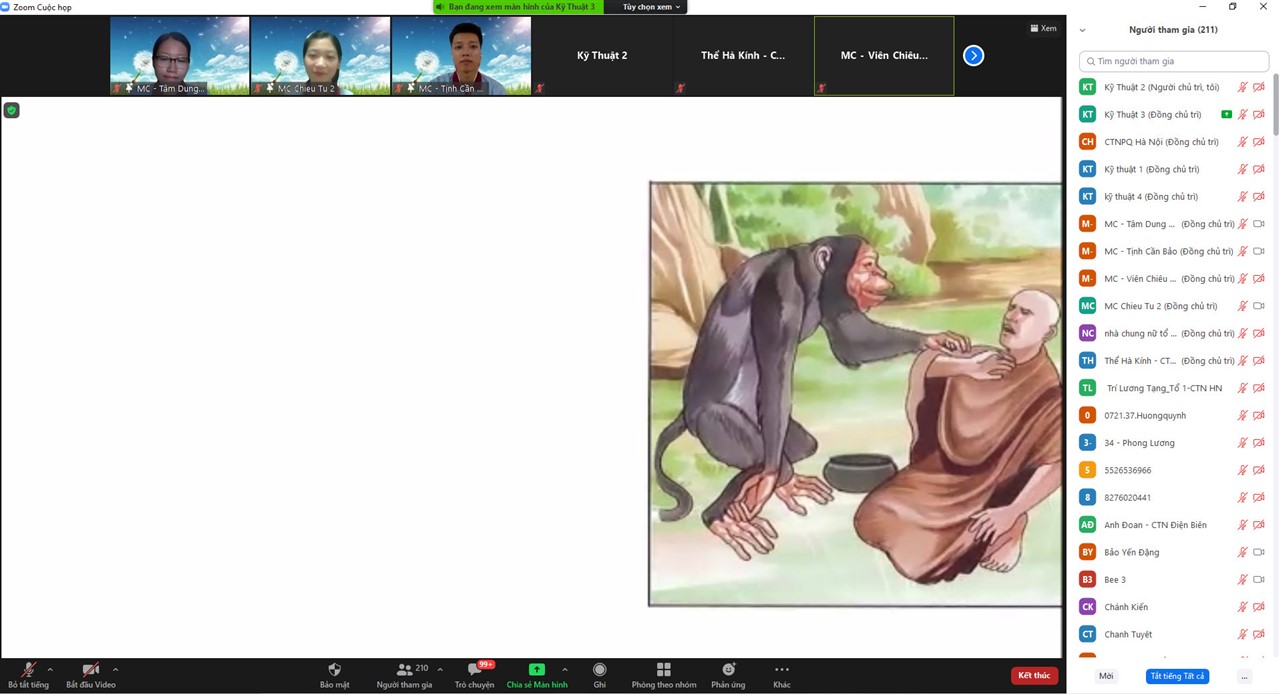Toggle the Người tham gia participants panel

point(404,675)
